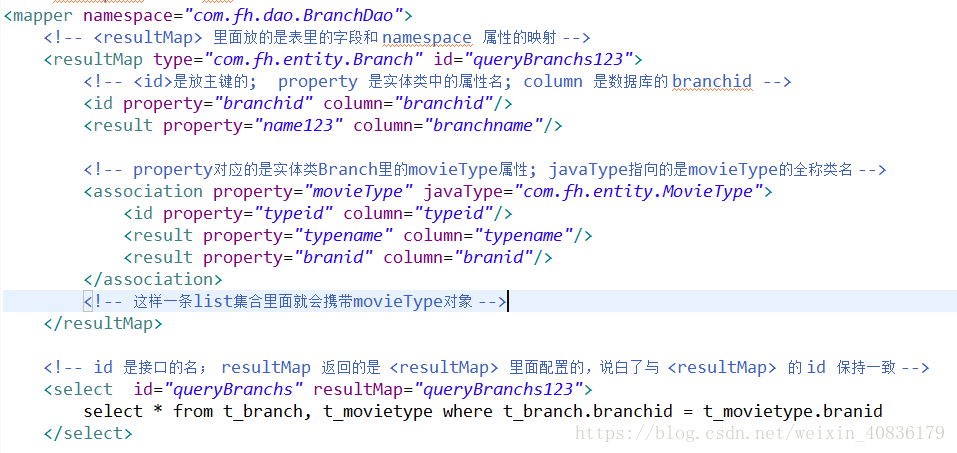Click "t_branch.branchid" in the where clause
Viewport: 957px width, 453px height.
[x=588, y=411]
